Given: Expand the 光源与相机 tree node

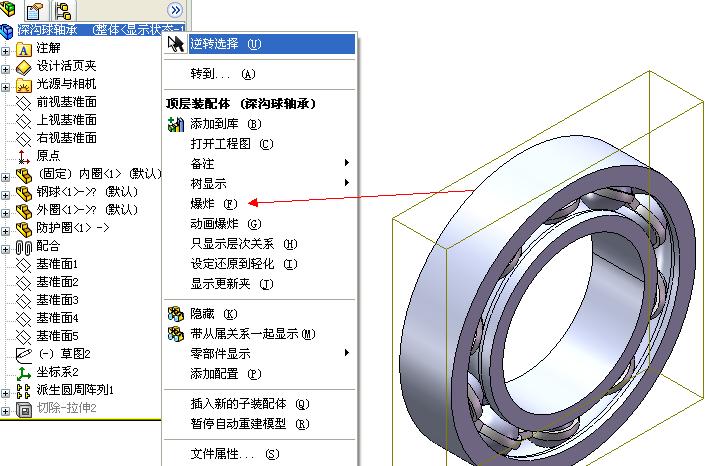Looking at the screenshot, I should tap(5, 87).
